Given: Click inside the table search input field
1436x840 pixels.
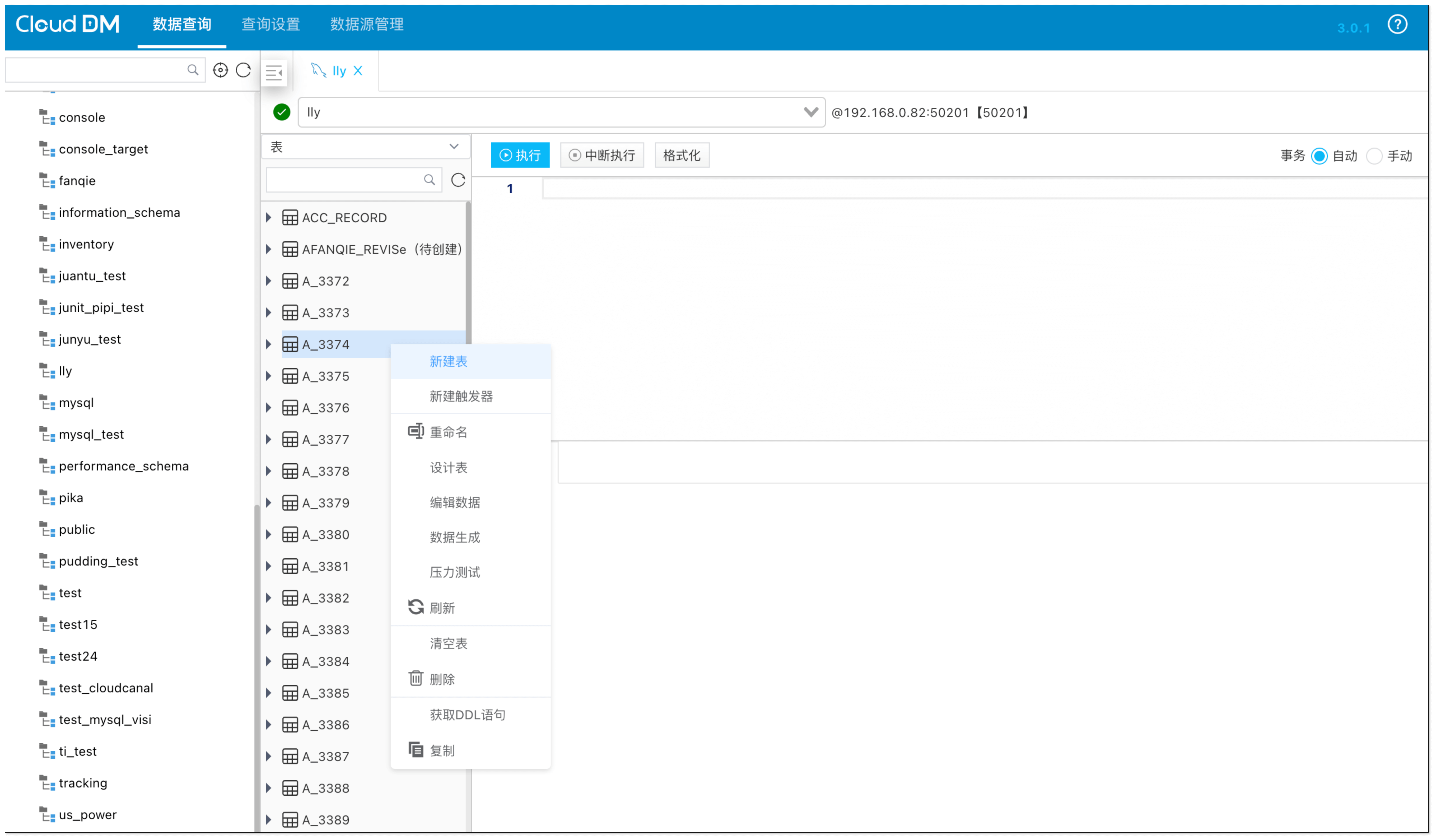Looking at the screenshot, I should [348, 180].
